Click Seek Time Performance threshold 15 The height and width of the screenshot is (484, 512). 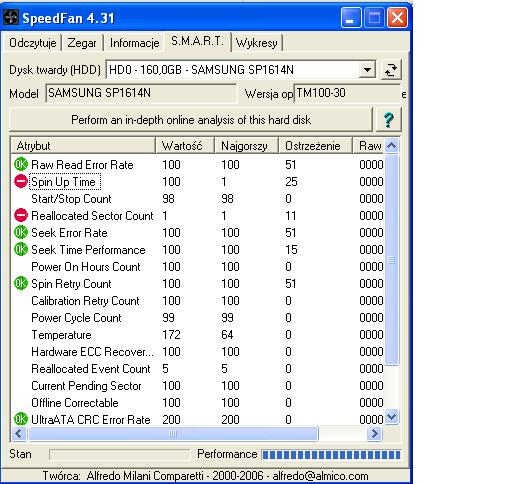point(291,250)
